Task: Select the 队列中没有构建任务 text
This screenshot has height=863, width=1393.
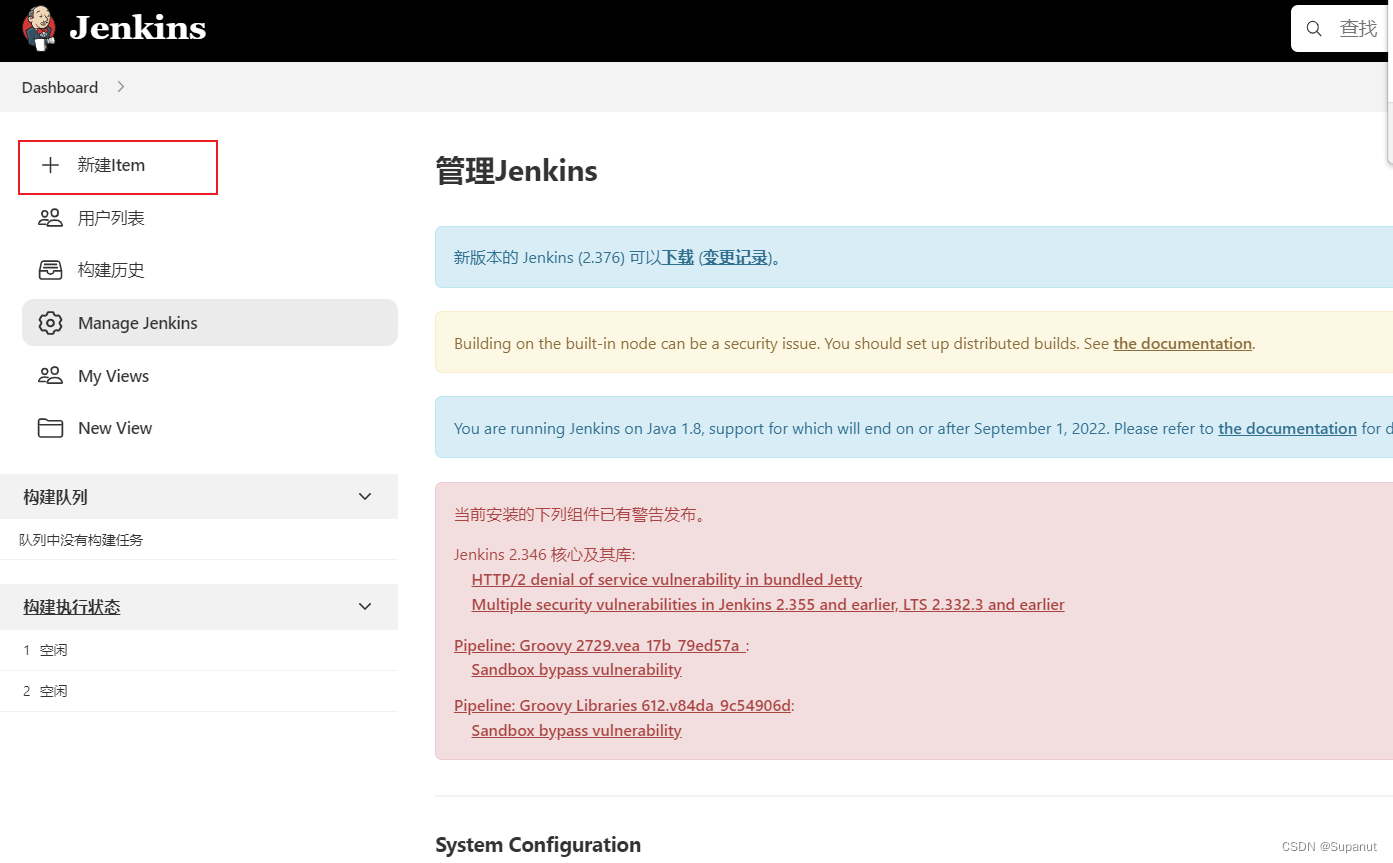Action: pos(81,540)
